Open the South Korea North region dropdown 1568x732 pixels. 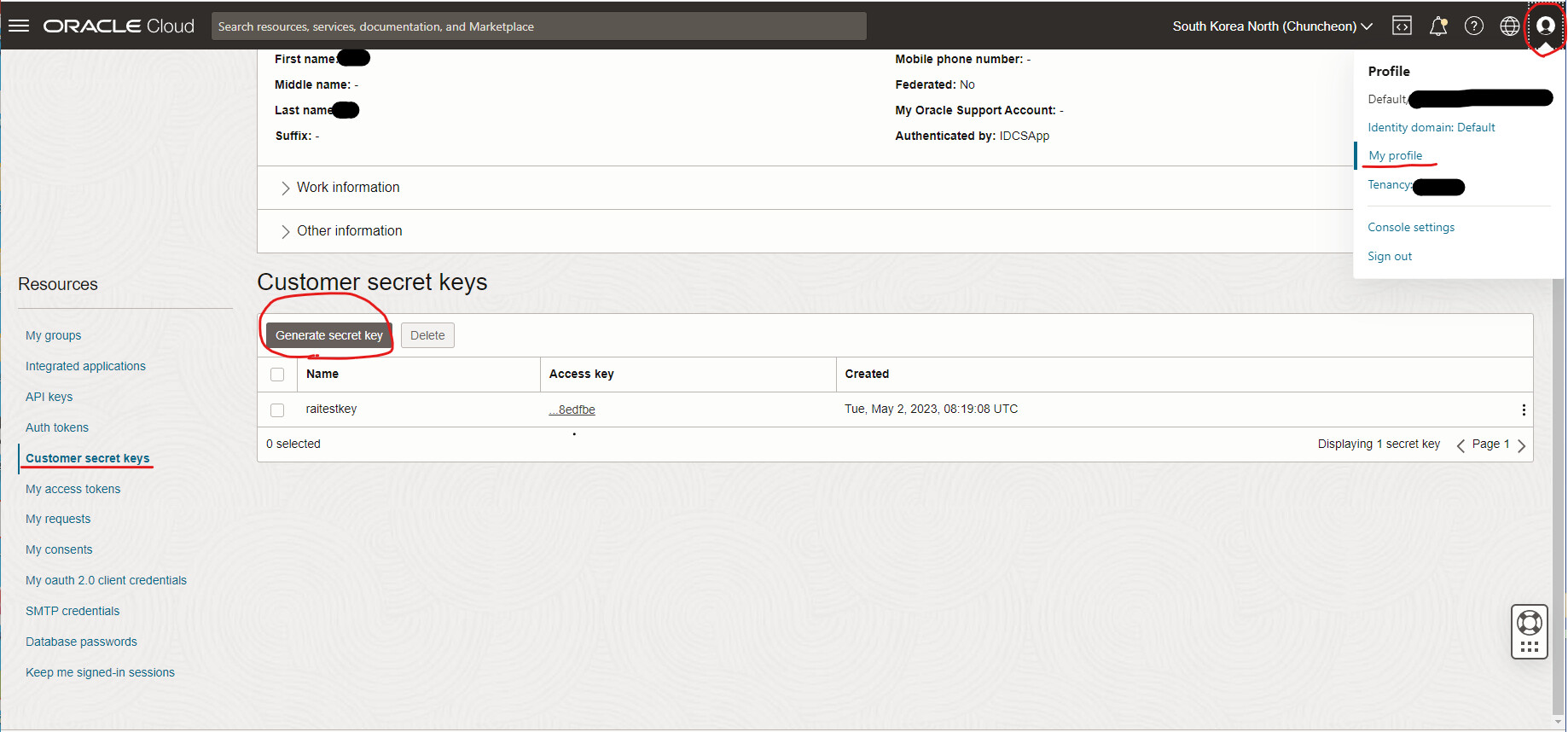pos(1272,26)
